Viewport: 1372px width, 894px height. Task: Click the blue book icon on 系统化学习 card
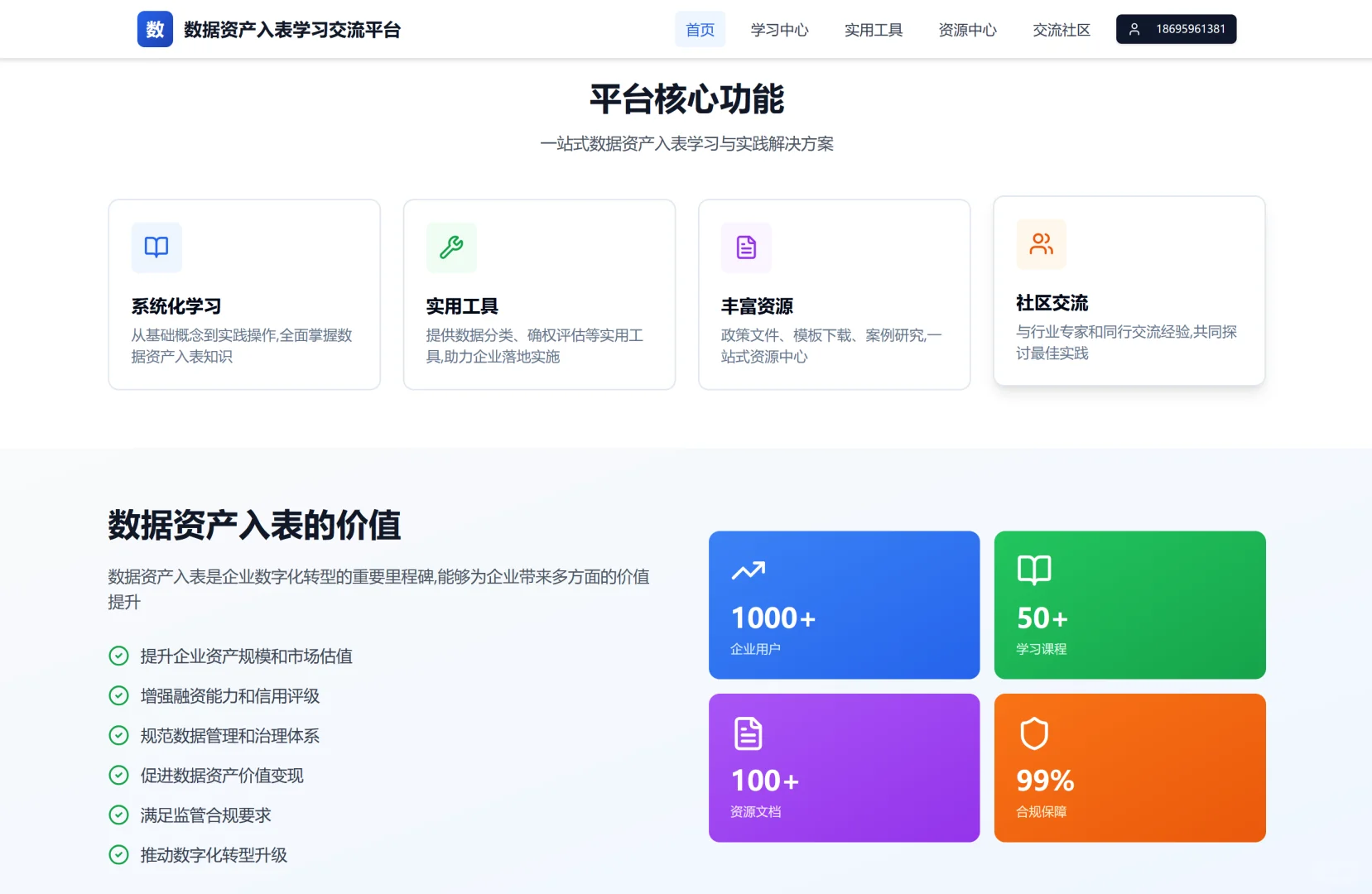156,247
